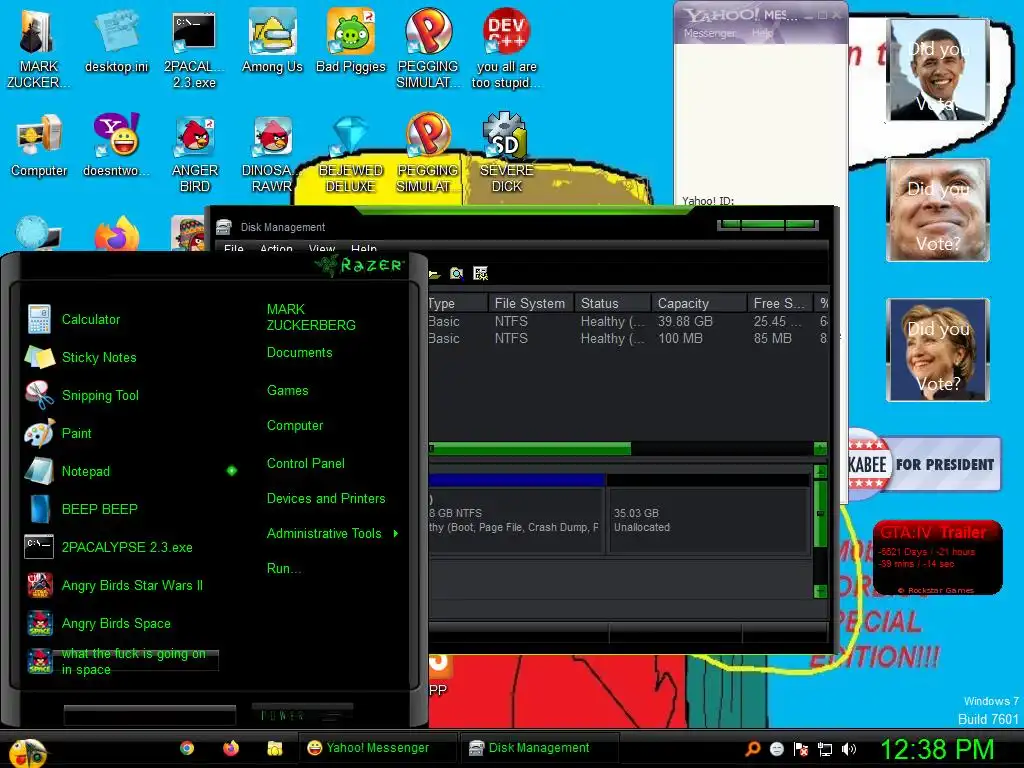Image resolution: width=1024 pixels, height=768 pixels.
Task: Expand the Notepad jump list arrow
Action: click(x=232, y=471)
